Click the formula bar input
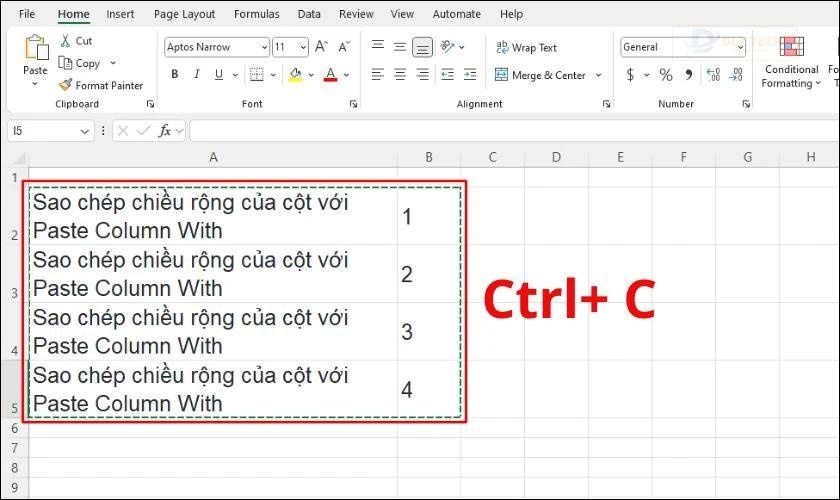The width and height of the screenshot is (840, 500). [514, 131]
